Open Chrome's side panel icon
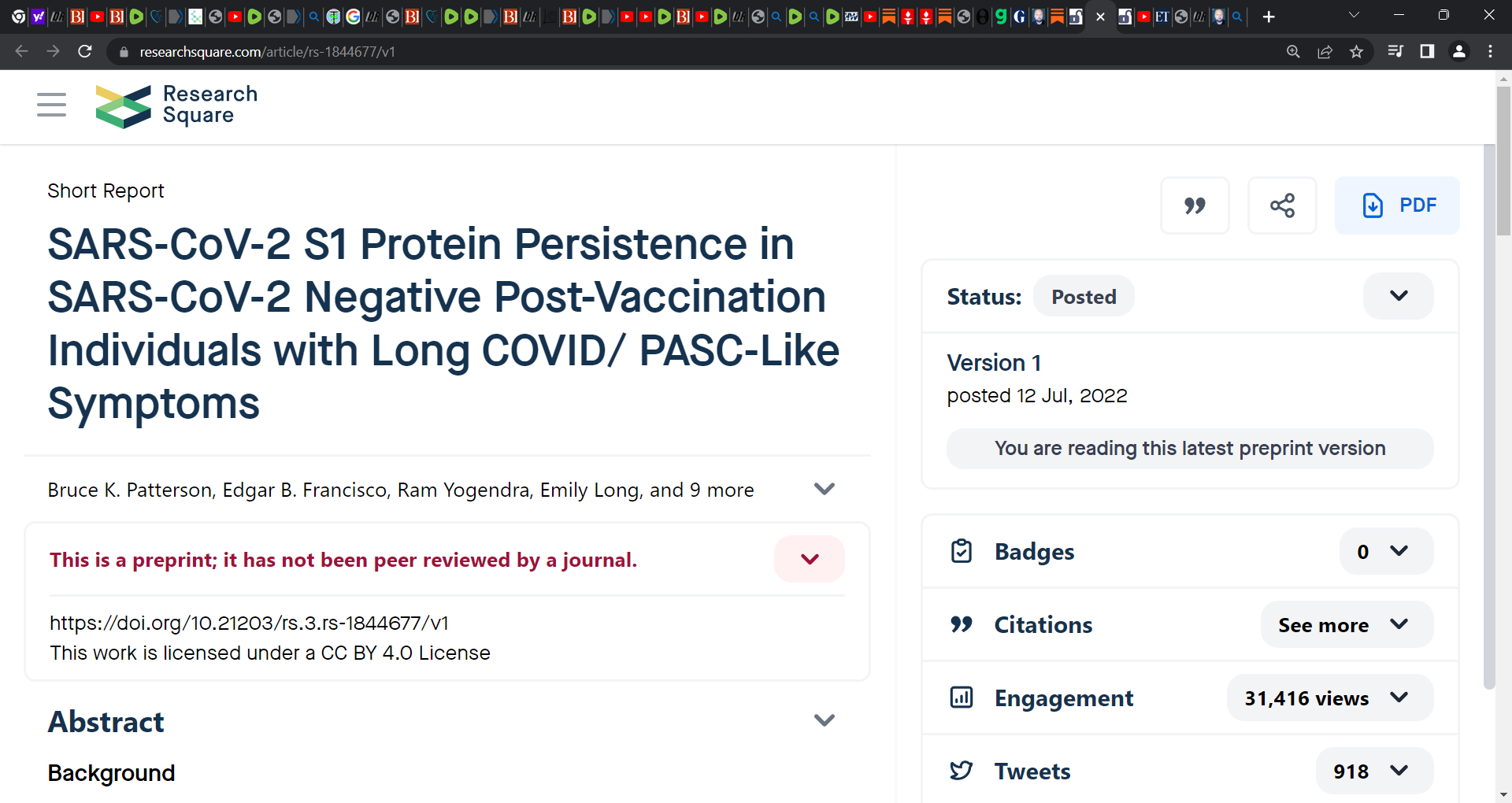Image resolution: width=1512 pixels, height=803 pixels. (1427, 52)
